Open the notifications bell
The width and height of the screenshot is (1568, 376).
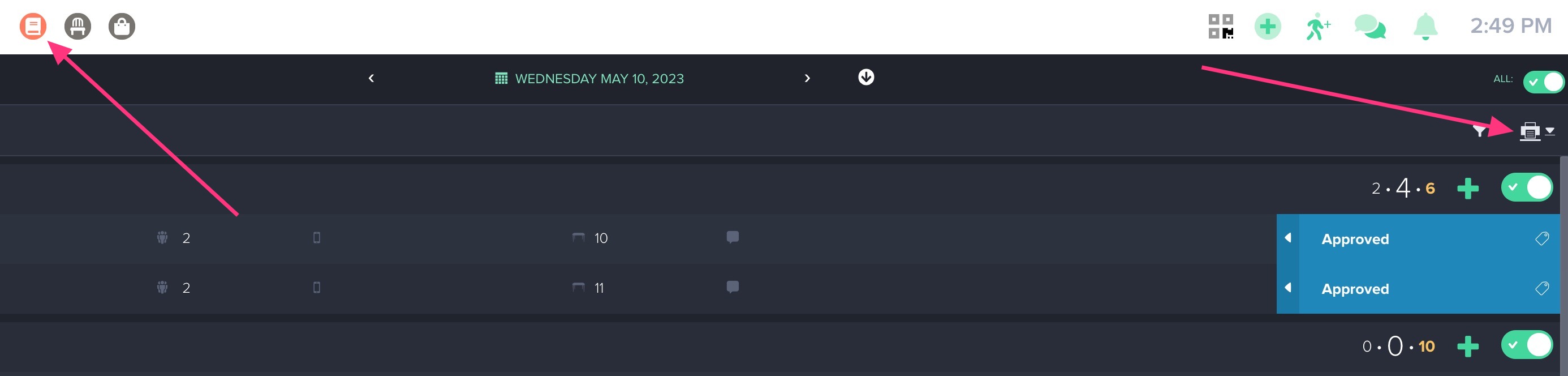pos(1425,26)
